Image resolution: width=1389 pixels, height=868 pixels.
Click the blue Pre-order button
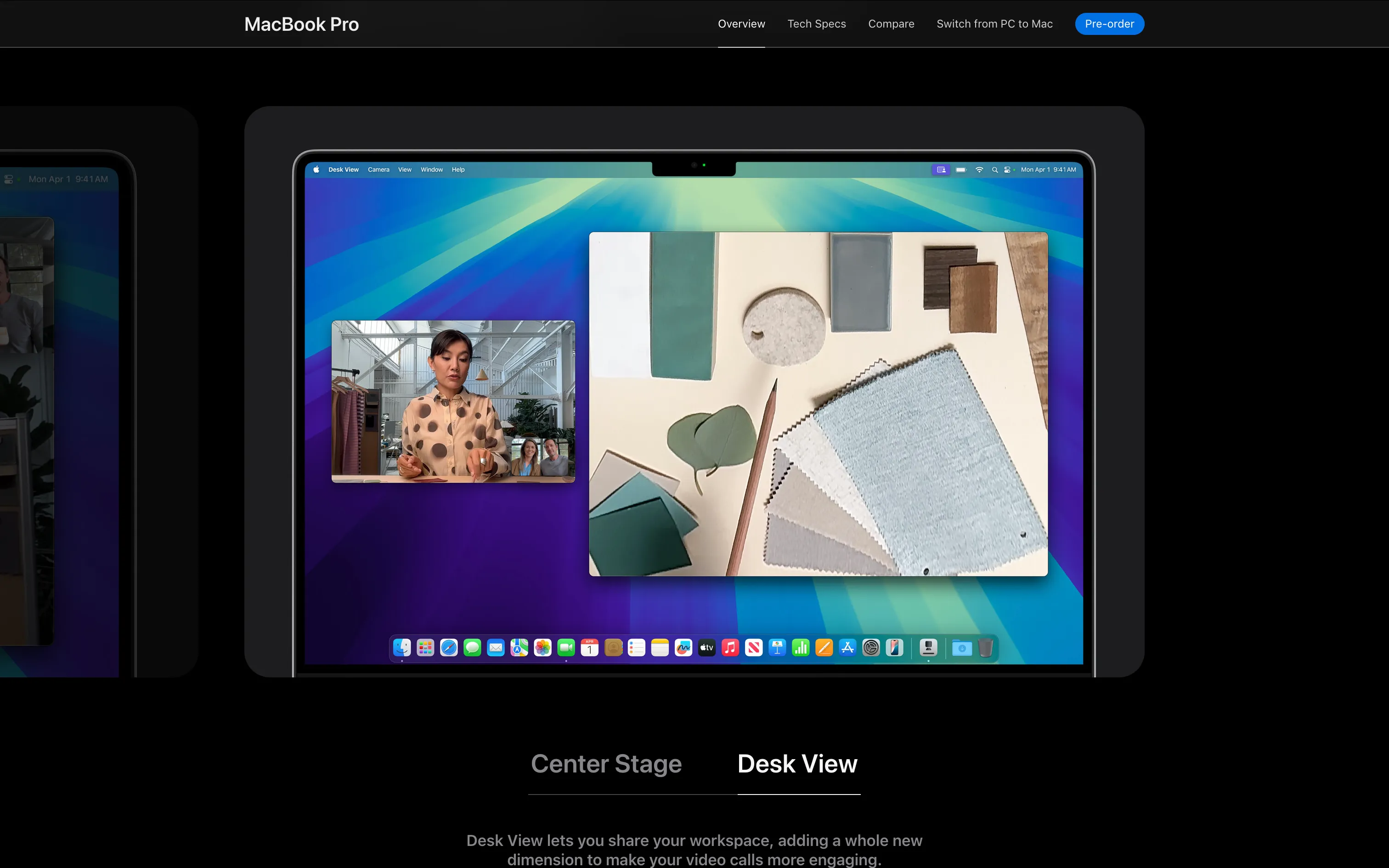pyautogui.click(x=1109, y=23)
